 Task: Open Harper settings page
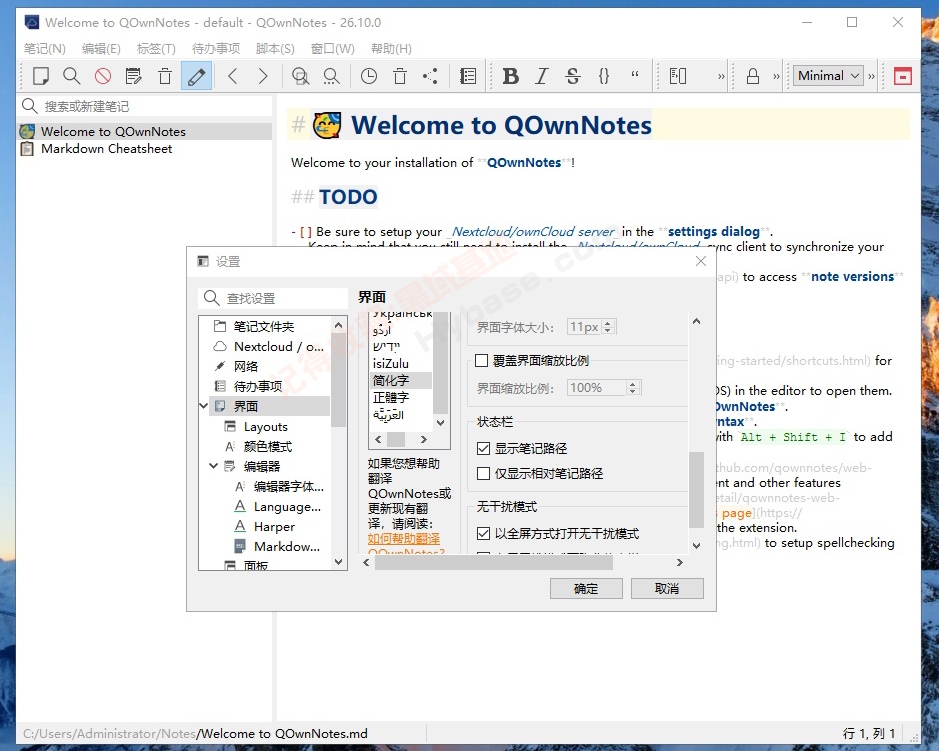tap(274, 526)
